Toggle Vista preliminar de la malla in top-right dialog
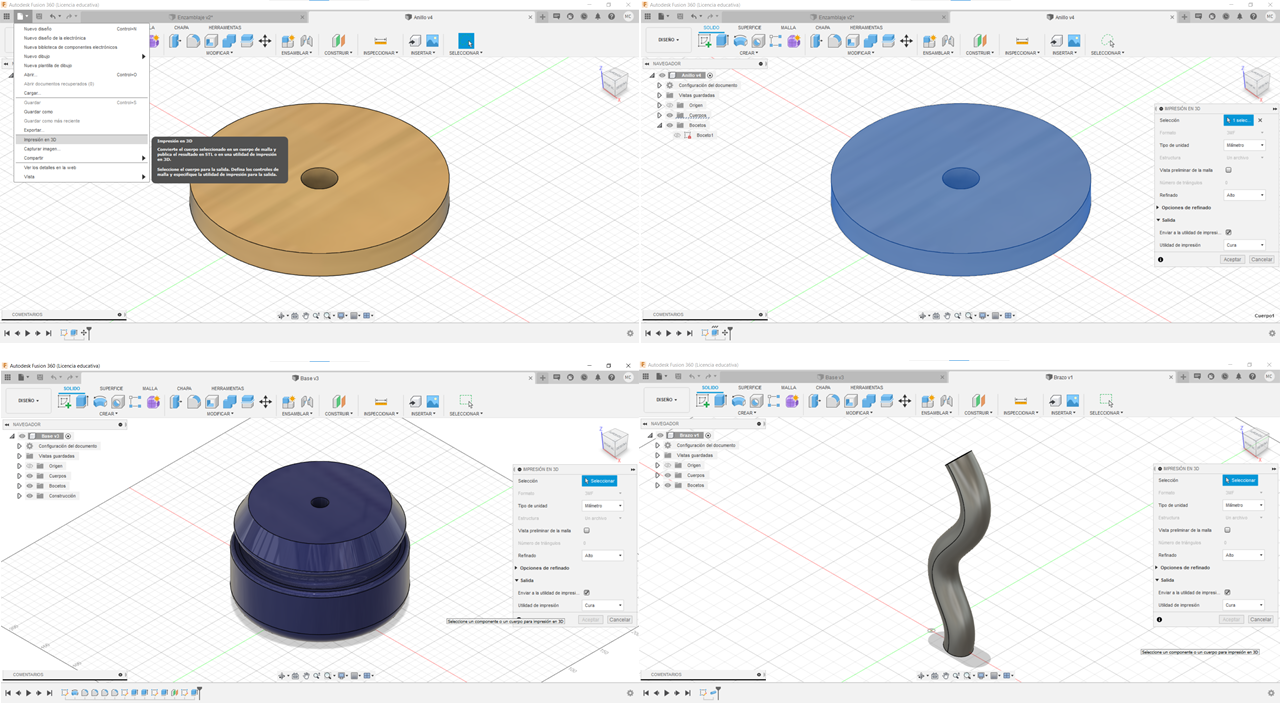The image size is (1280, 720). point(1228,170)
